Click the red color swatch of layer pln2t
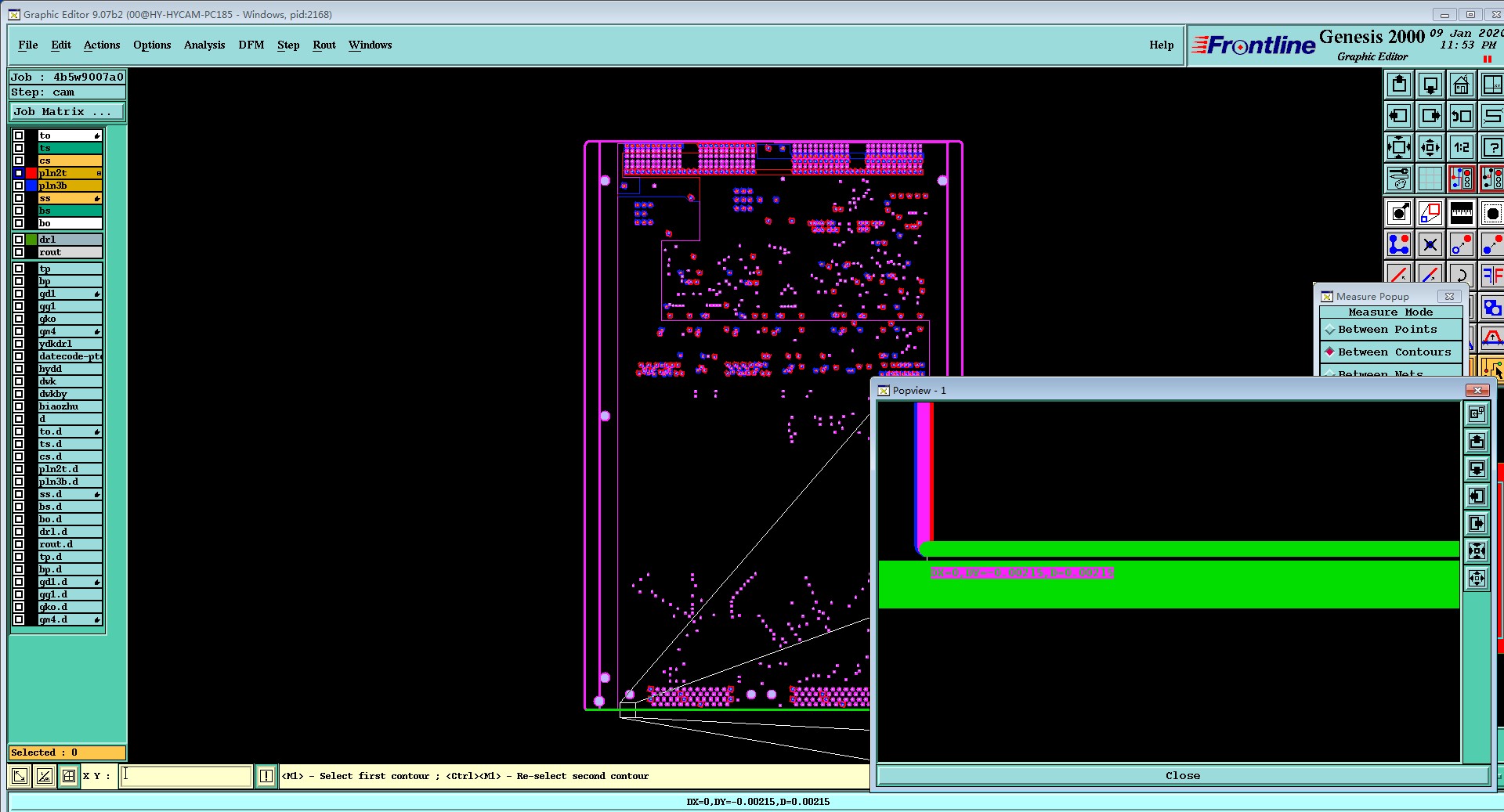This screenshot has width=1504, height=812. (x=31, y=173)
